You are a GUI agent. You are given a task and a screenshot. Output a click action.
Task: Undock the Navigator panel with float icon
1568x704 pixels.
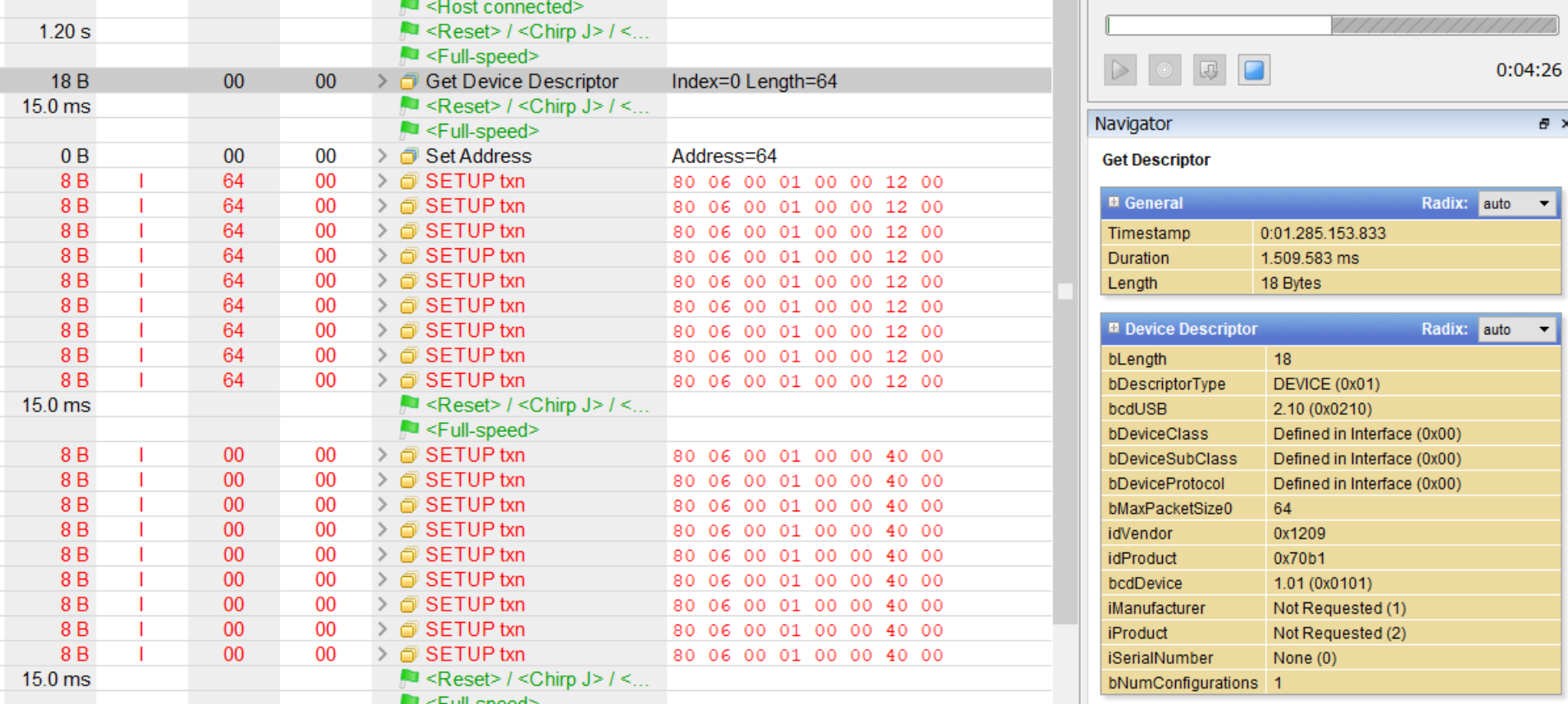(1543, 124)
